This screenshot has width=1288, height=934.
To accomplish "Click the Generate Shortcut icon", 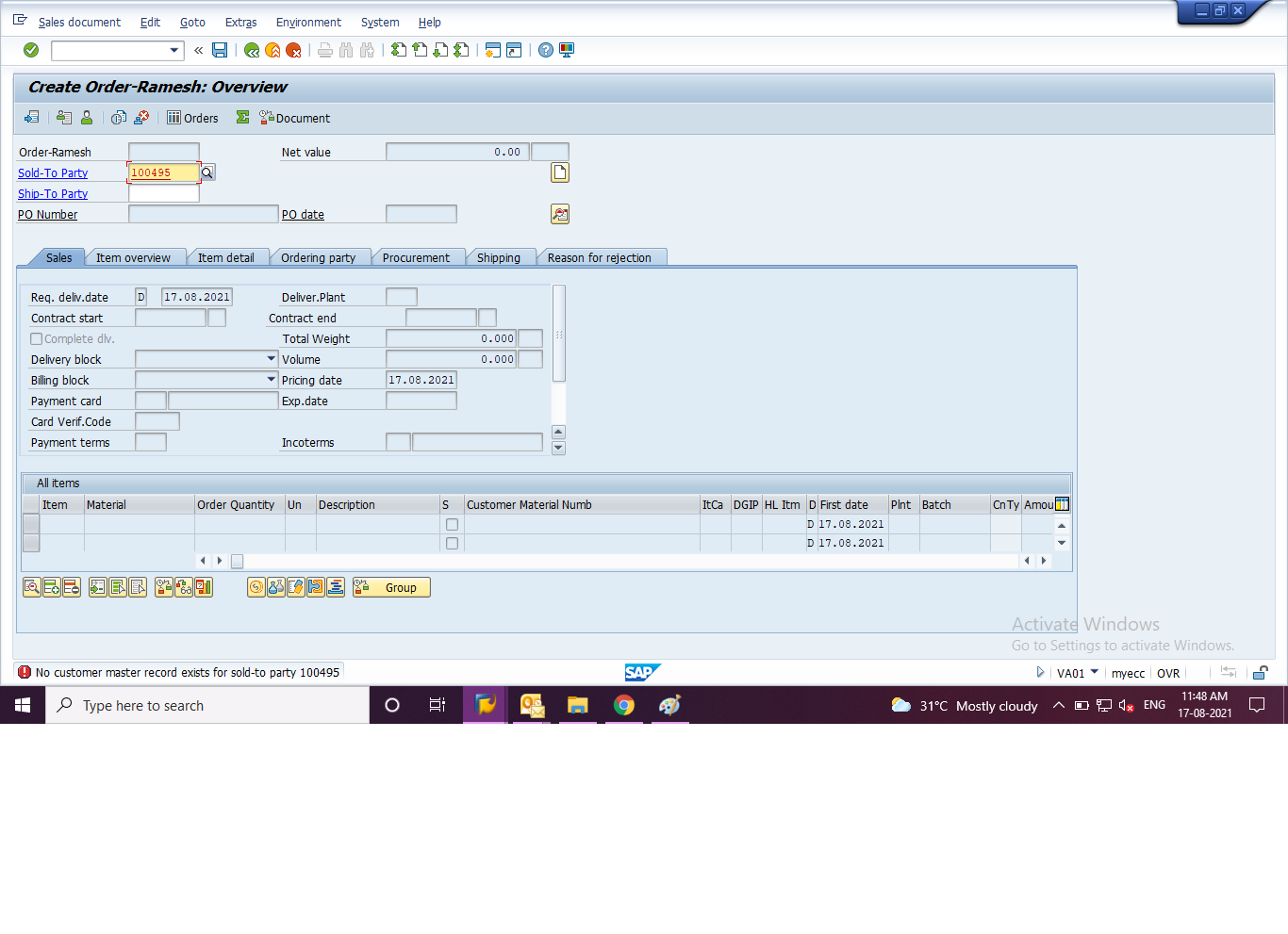I will point(514,50).
